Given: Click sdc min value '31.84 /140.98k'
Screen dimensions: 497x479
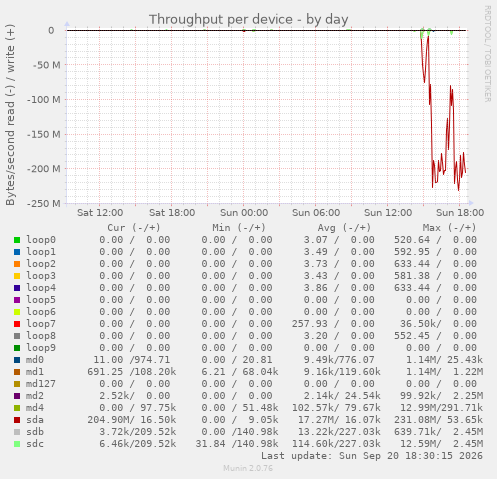Looking at the screenshot, I should tap(237, 444).
